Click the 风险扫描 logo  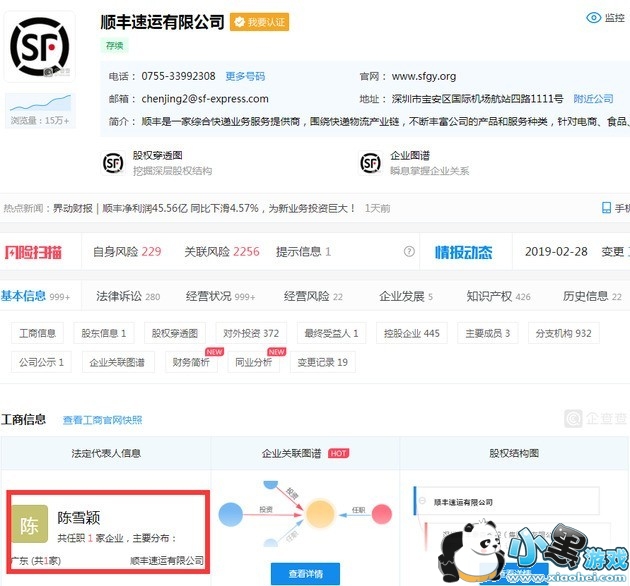point(33,252)
